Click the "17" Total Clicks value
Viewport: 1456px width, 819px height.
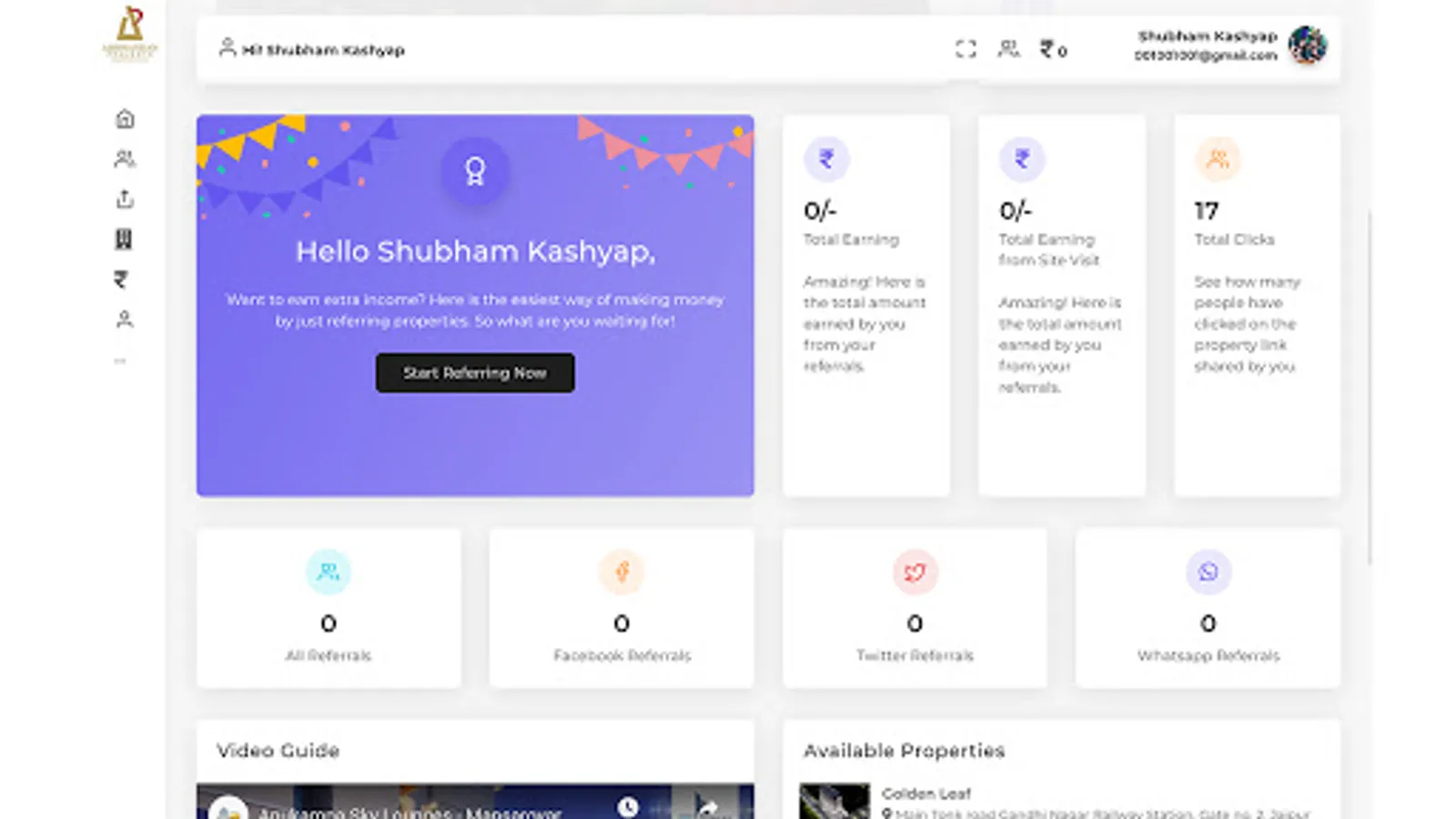(x=1207, y=211)
